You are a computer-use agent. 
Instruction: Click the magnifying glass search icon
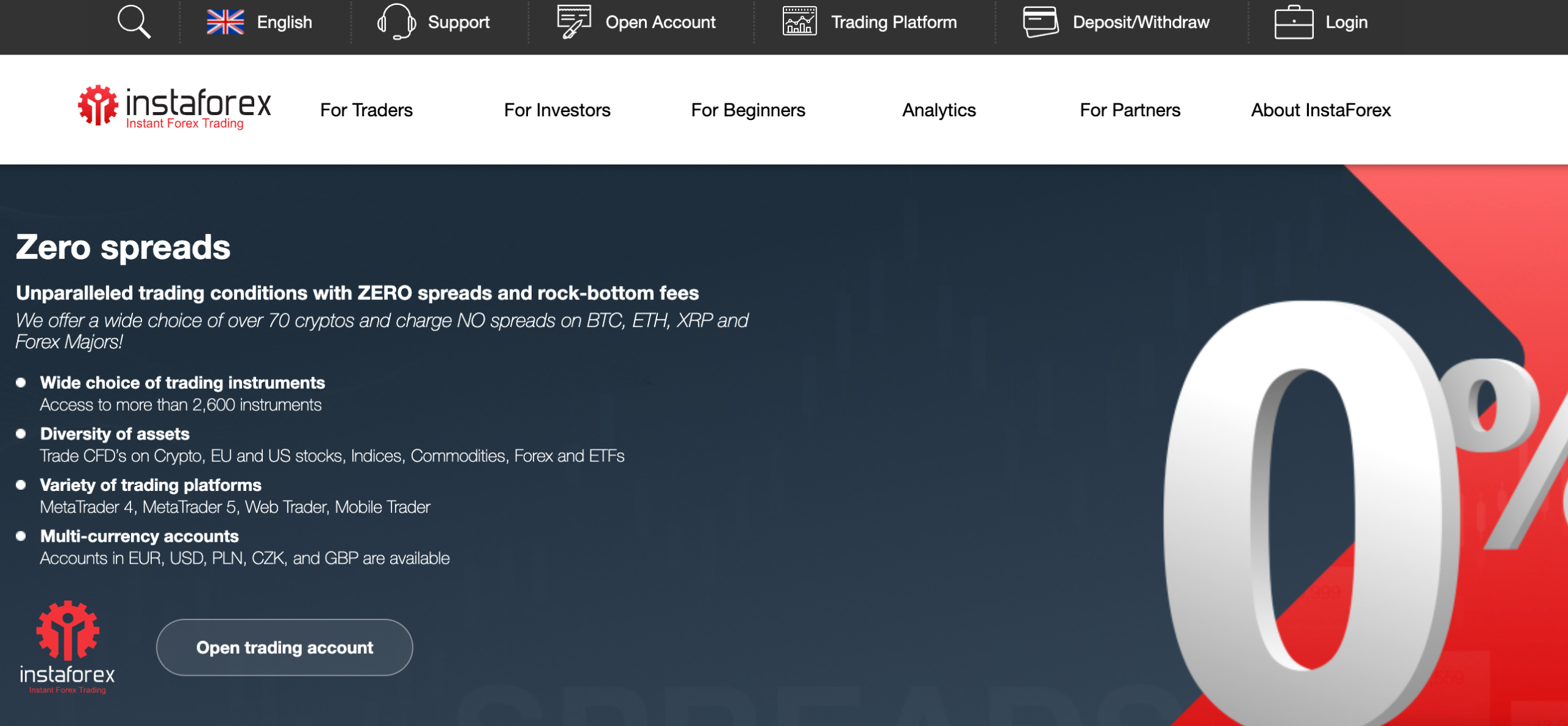click(x=134, y=22)
